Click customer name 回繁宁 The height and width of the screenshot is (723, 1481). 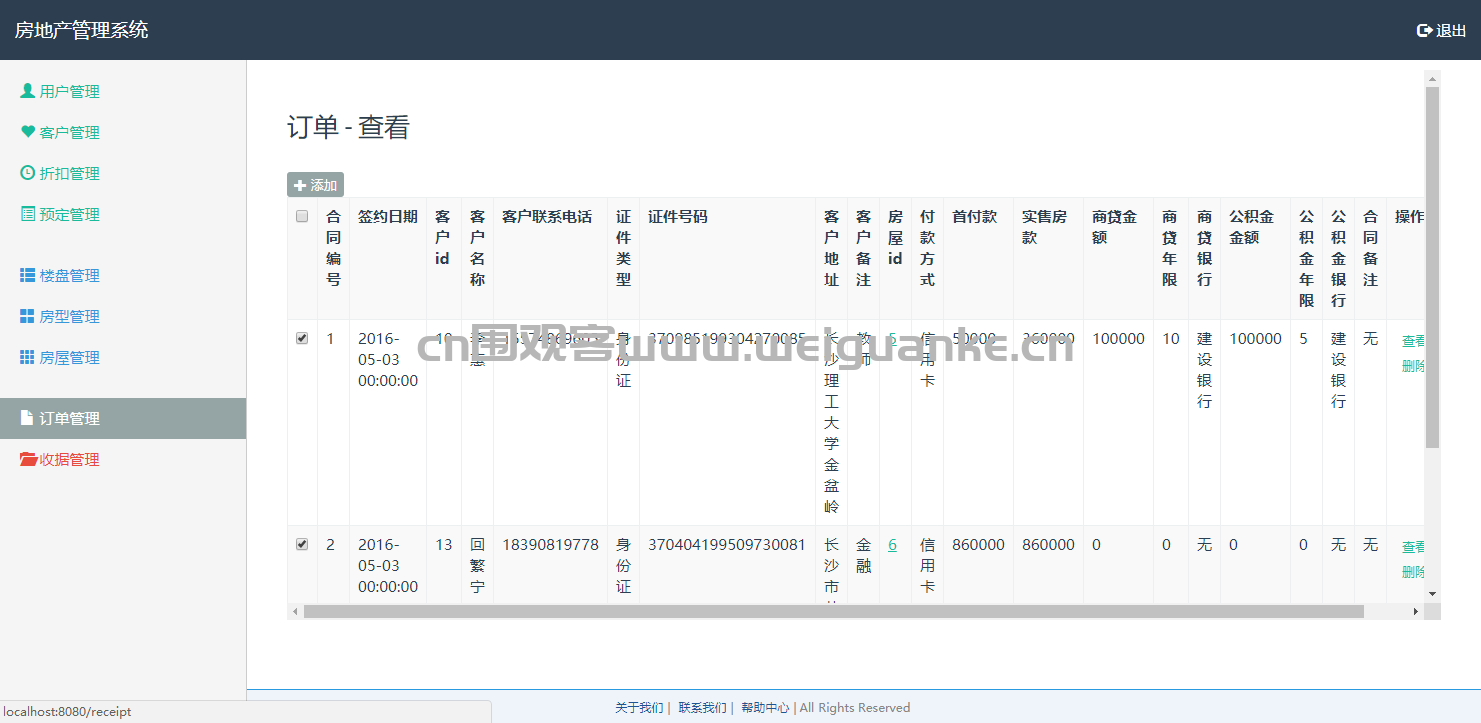(x=477, y=566)
